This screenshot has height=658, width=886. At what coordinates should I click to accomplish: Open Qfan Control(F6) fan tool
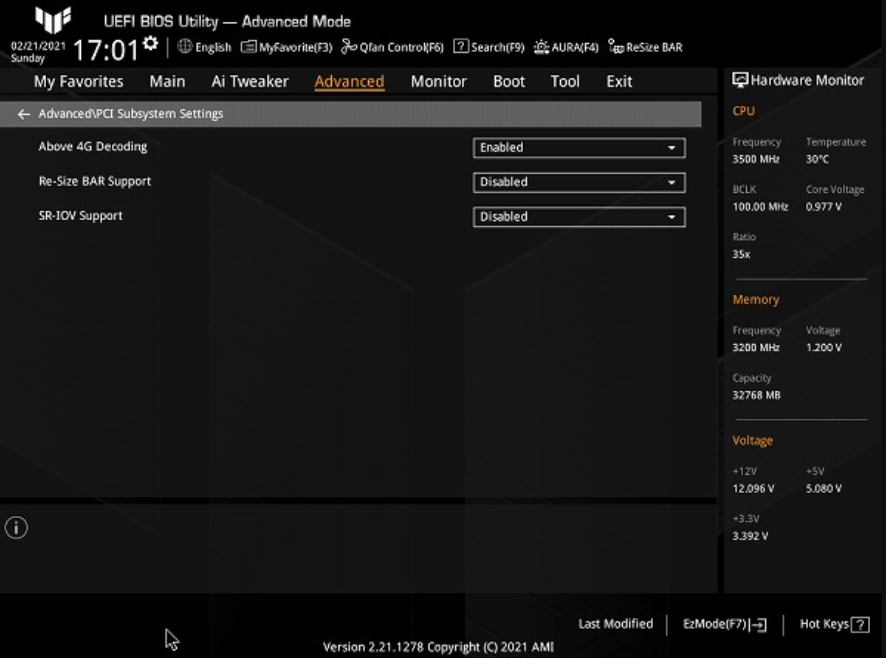coord(392,47)
